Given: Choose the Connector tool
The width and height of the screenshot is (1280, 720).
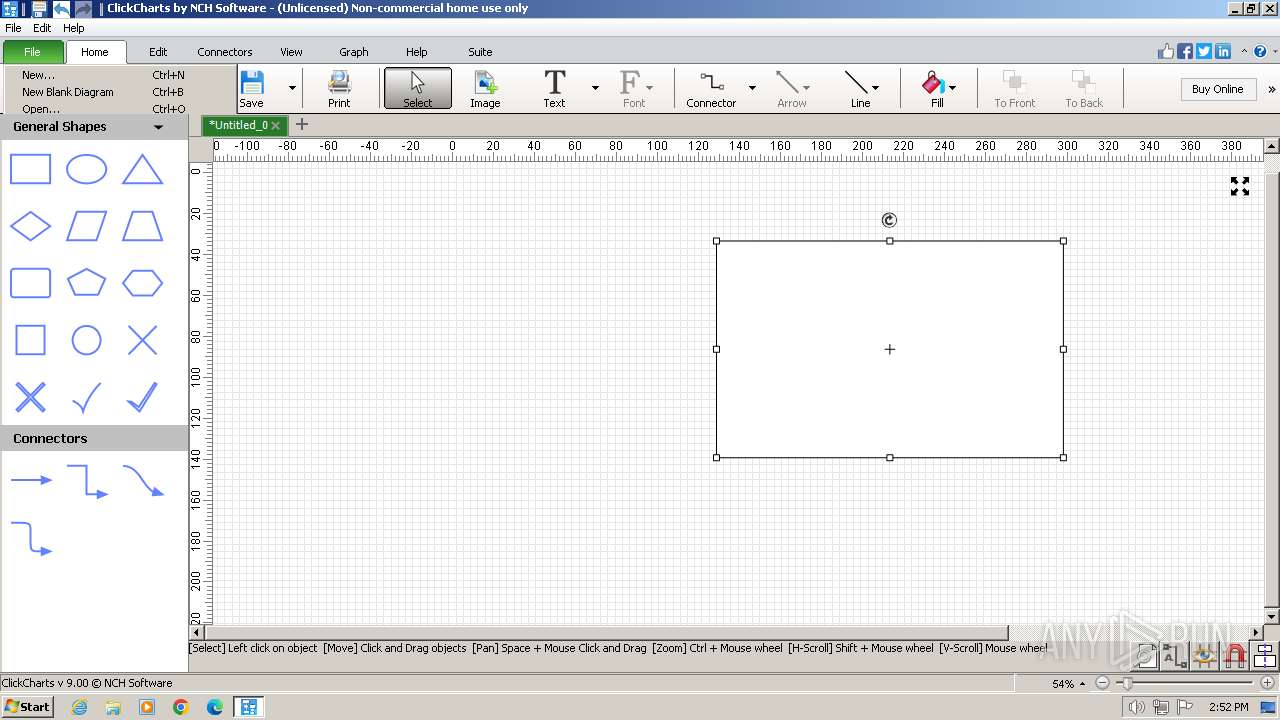Looking at the screenshot, I should pos(711,88).
